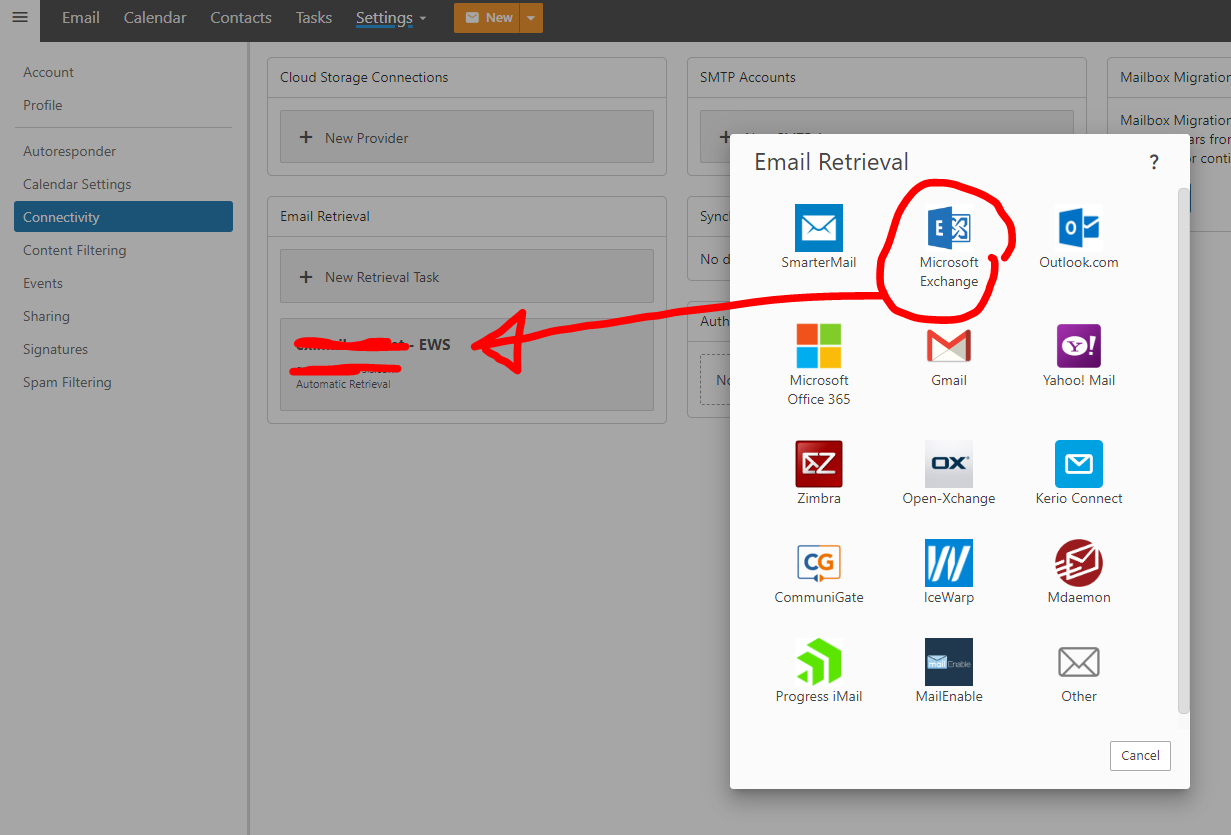
Task: Select the Kerio Connect icon
Action: pos(1079,464)
